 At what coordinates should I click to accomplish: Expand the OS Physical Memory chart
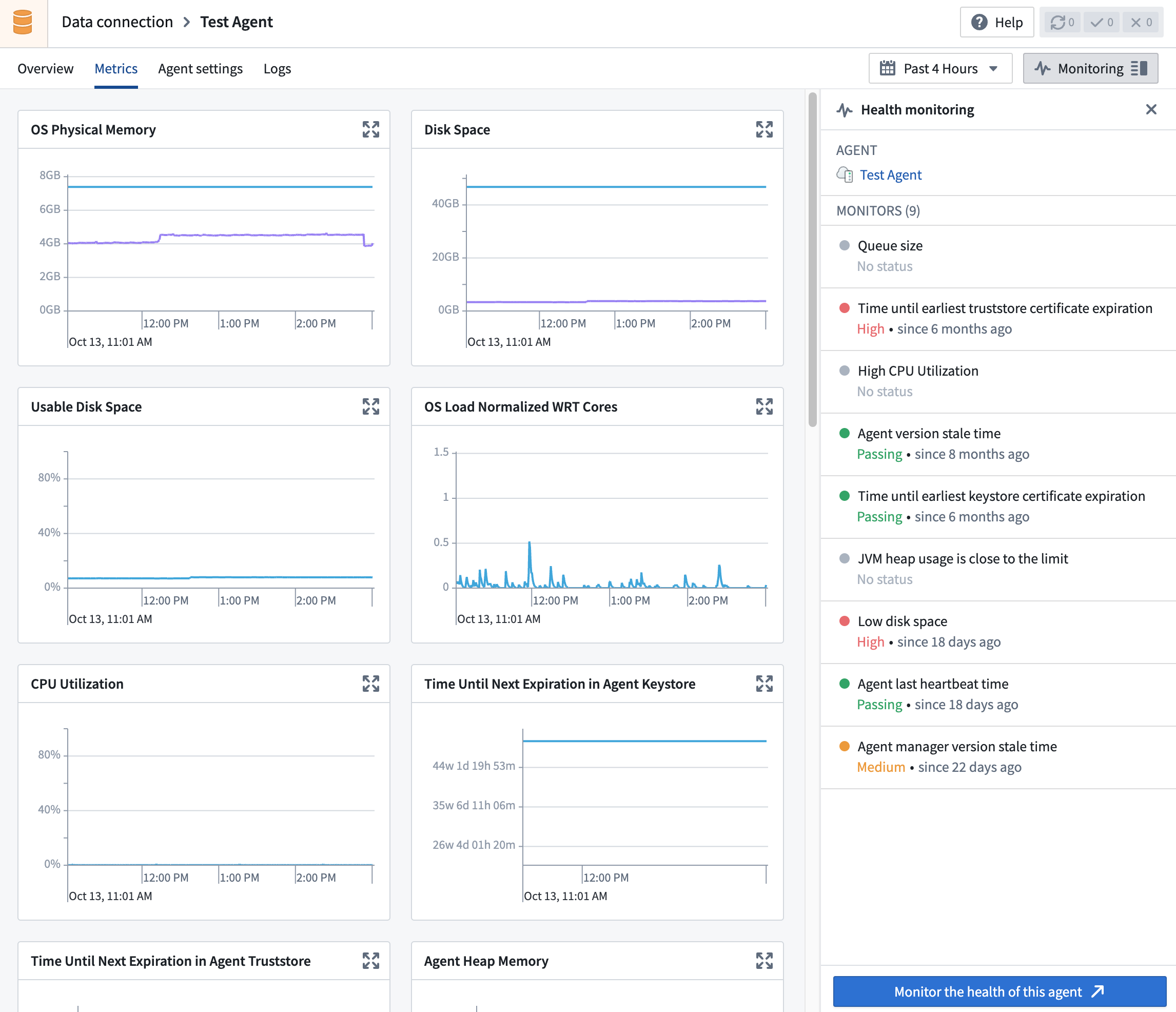tap(371, 129)
